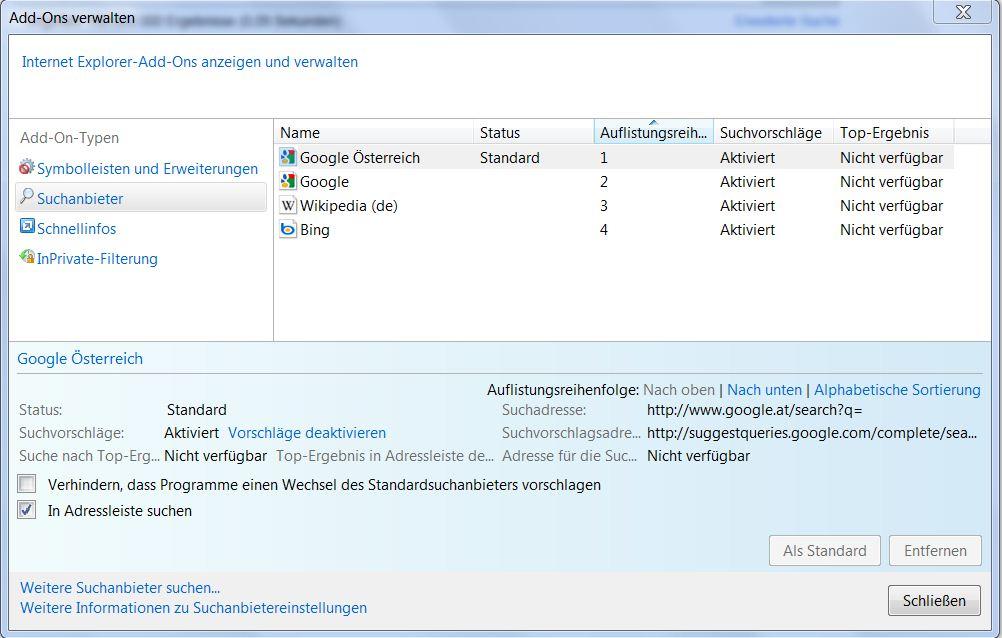Click Vorschläge deaktivieren link
The height and width of the screenshot is (638, 1002).
[x=307, y=433]
